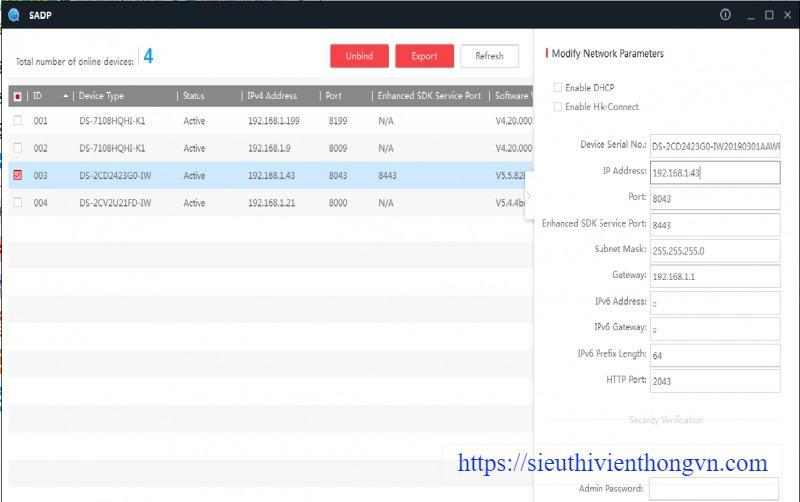The height and width of the screenshot is (502, 800).
Task: Uncheck the selected device 003 checkbox
Action: [x=17, y=175]
